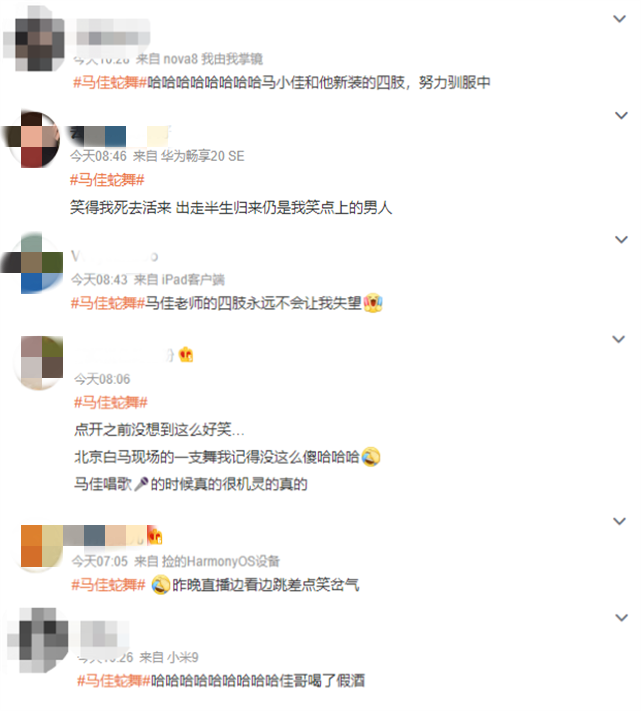The width and height of the screenshot is (641, 711).
Task: Click the crying emoji after 不会让我失望
Action: (x=373, y=302)
